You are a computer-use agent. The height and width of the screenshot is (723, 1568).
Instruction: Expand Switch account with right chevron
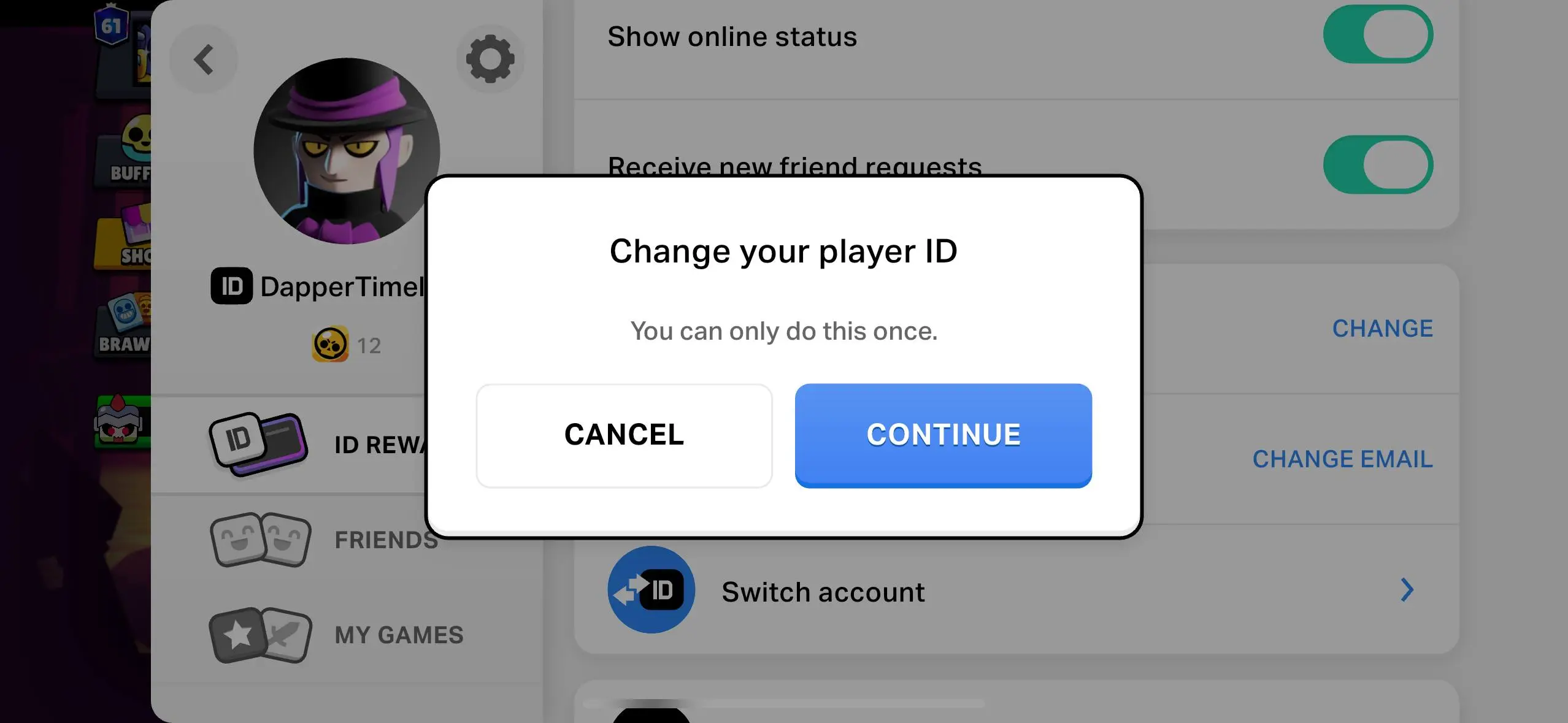pyautogui.click(x=1407, y=590)
